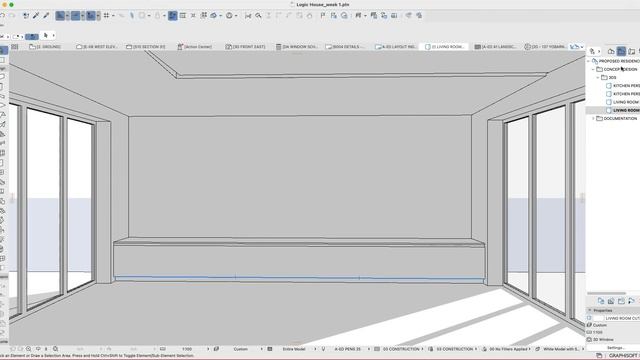The width and height of the screenshot is (640, 360).
Task: Click the round icon right of the flag pair
Action: pyautogui.click(x=344, y=16)
